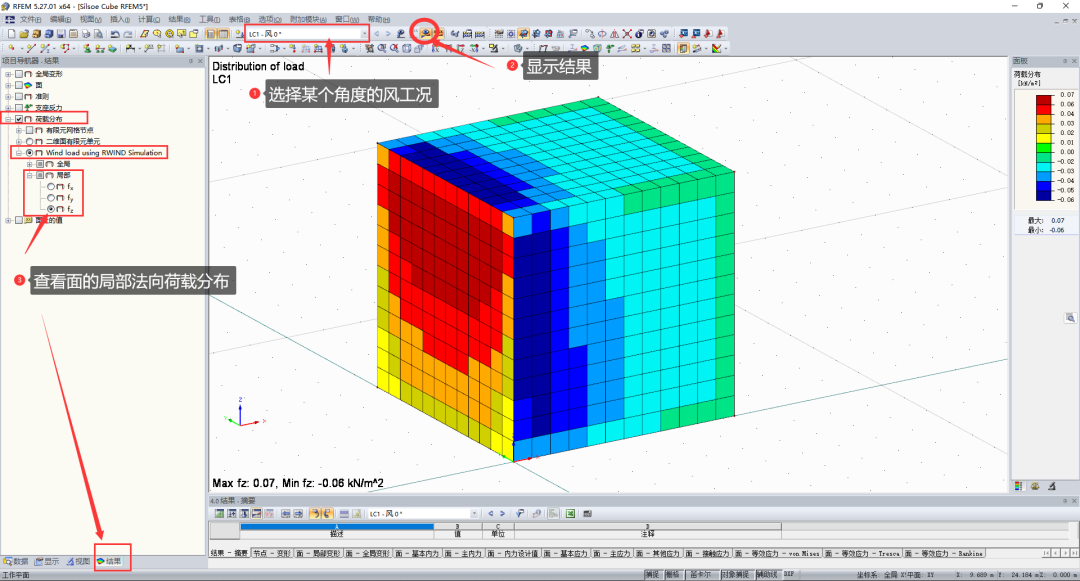Open the 节点 - 变形 table tab
1080x581 pixels.
pos(272,553)
